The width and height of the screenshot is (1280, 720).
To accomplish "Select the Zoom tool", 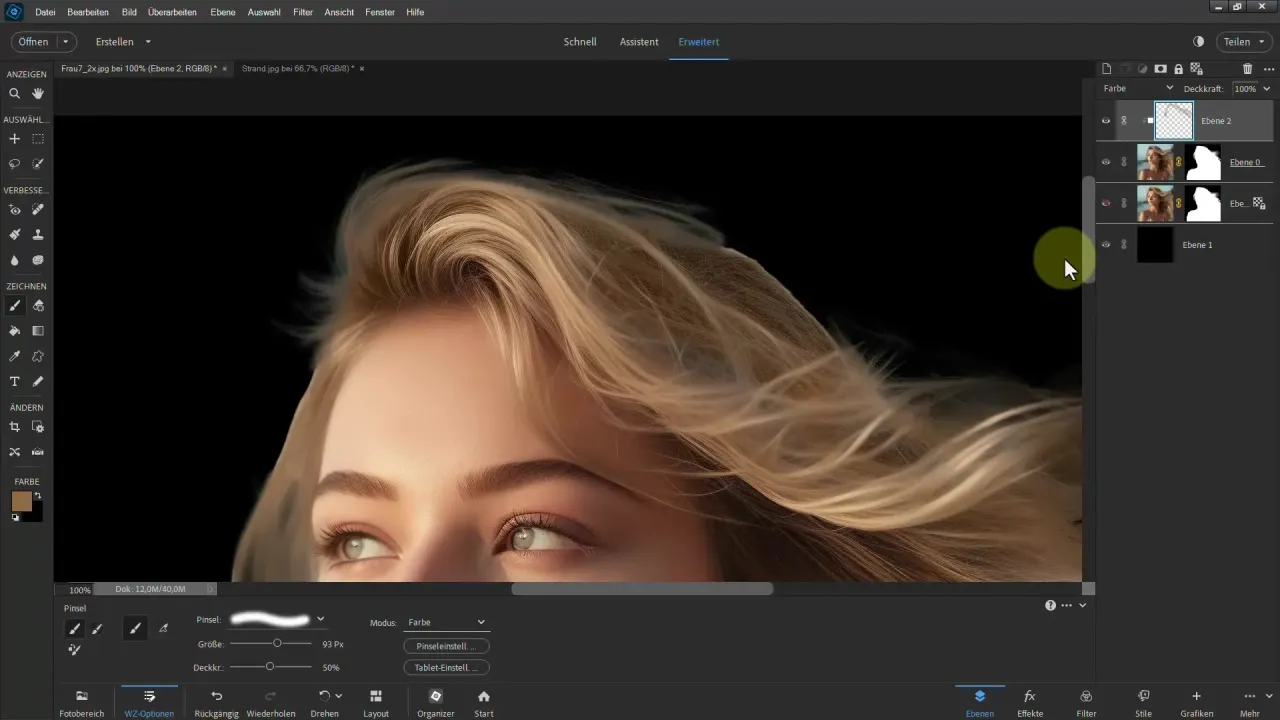I will click(14, 94).
